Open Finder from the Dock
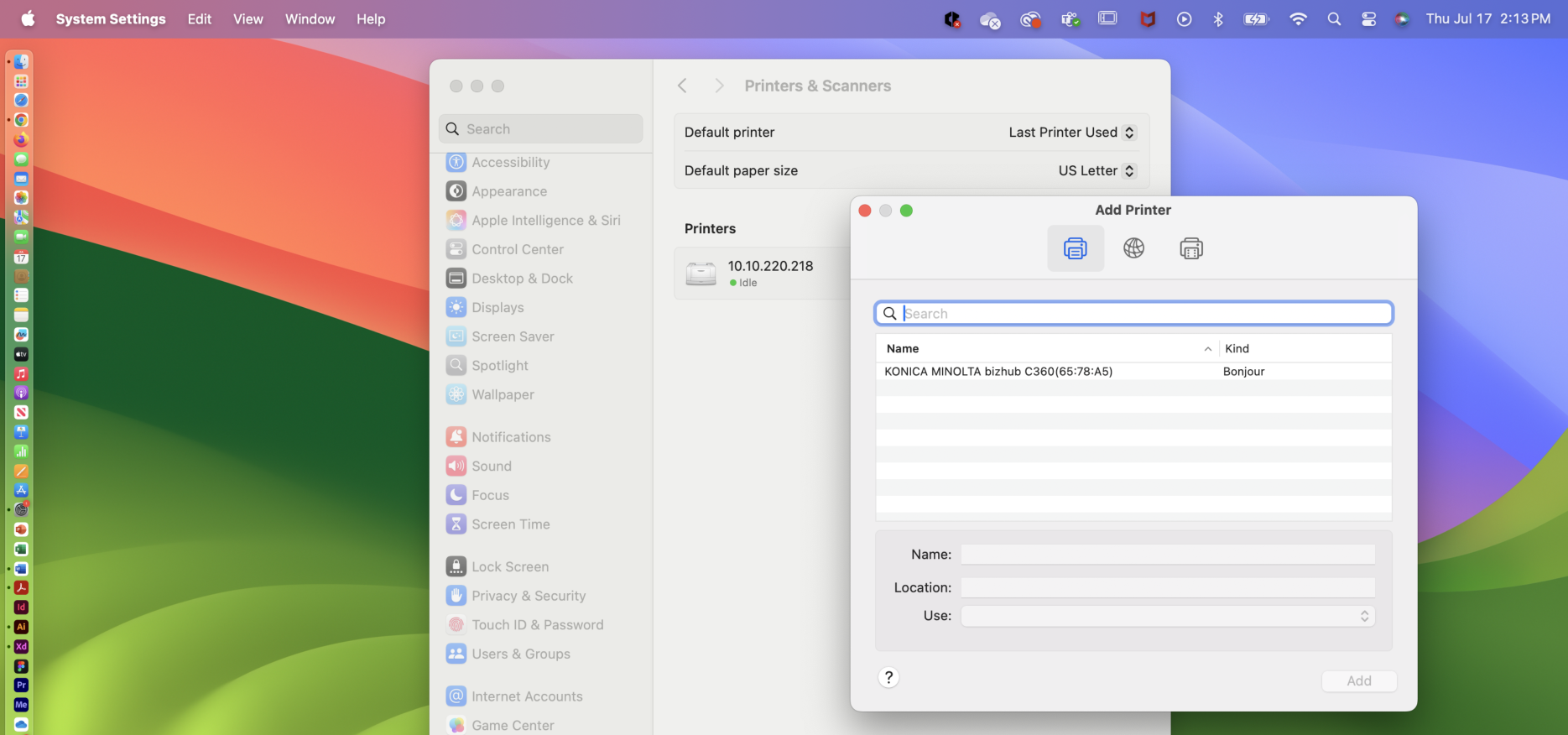Viewport: 1568px width, 735px height. pos(21,61)
